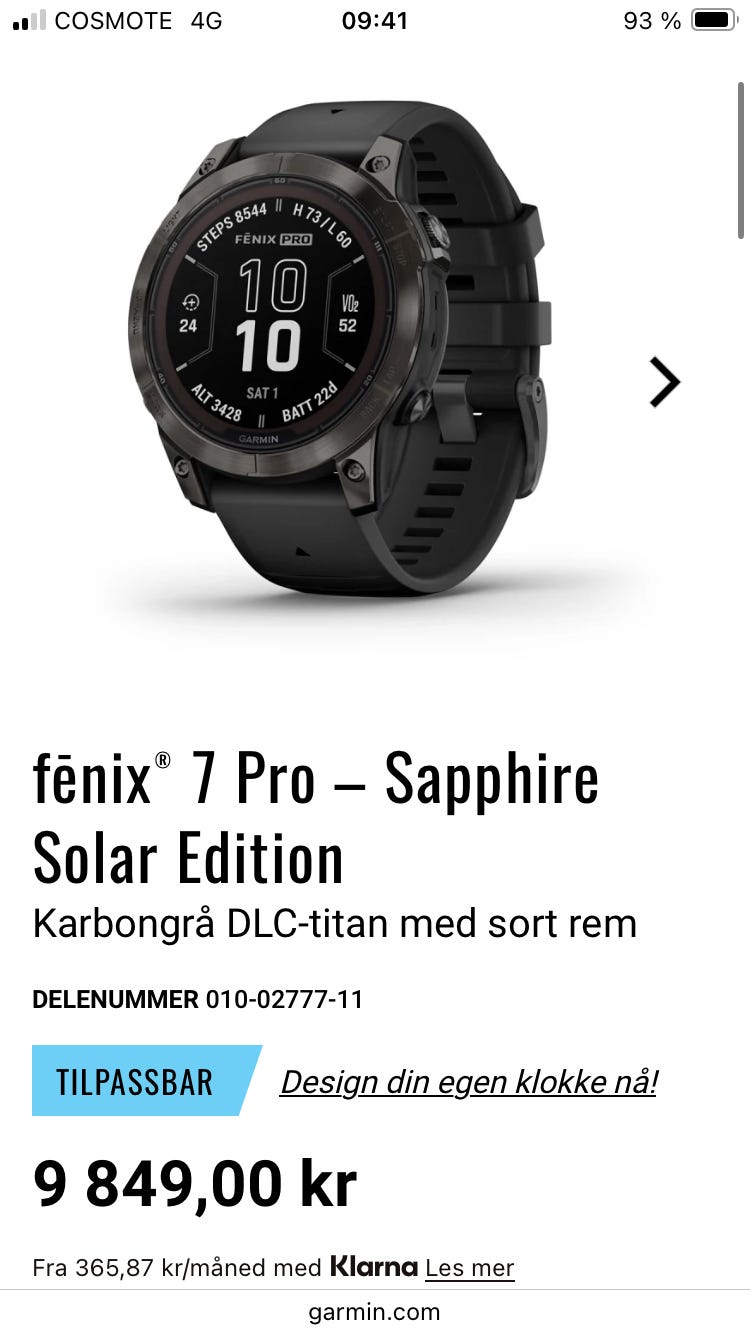
Task: Tap the Karbongrå DLC-titan color description
Action: tap(335, 924)
